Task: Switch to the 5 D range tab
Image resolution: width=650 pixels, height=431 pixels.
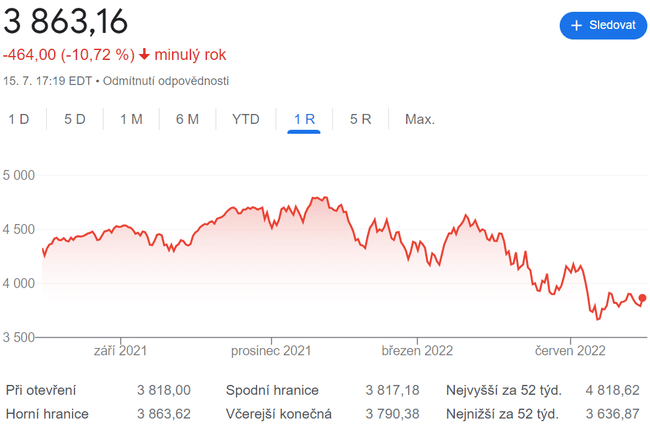Action: 75,119
